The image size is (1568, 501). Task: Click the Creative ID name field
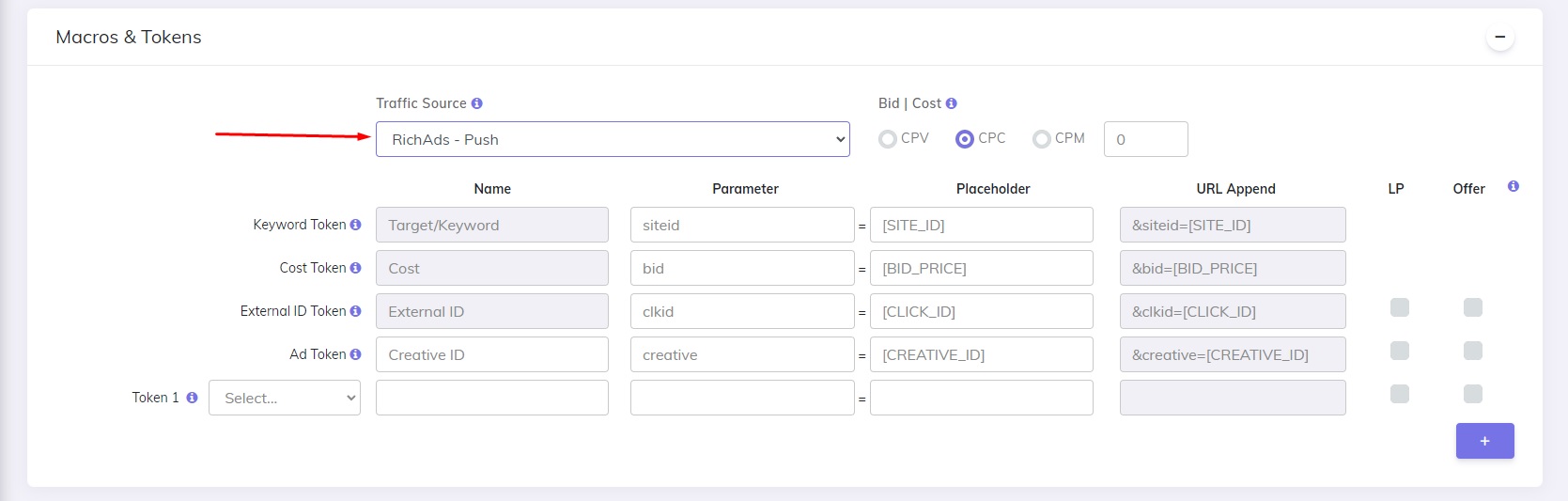click(x=492, y=354)
